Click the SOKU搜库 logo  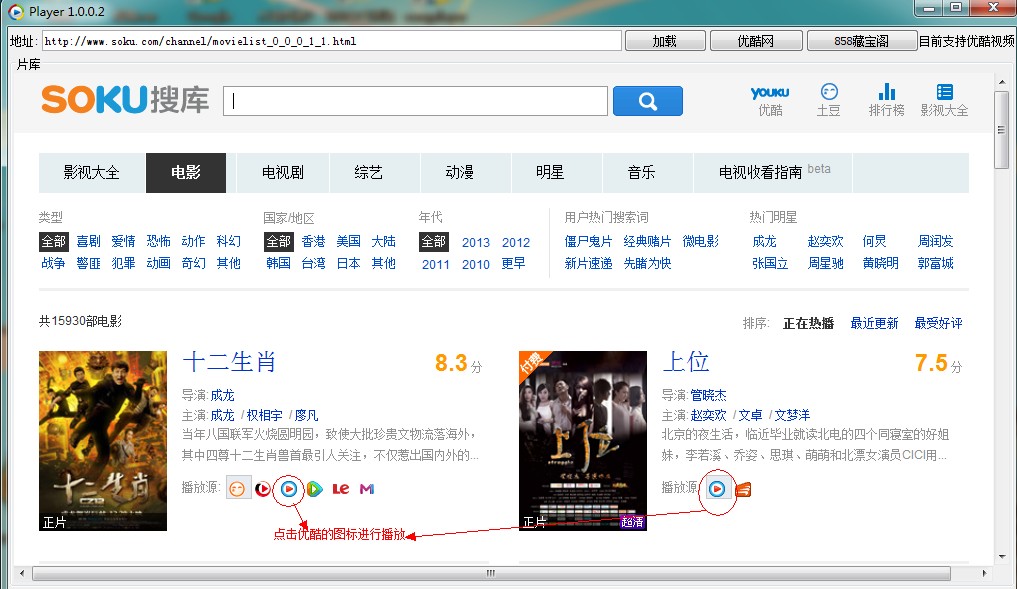pos(125,99)
